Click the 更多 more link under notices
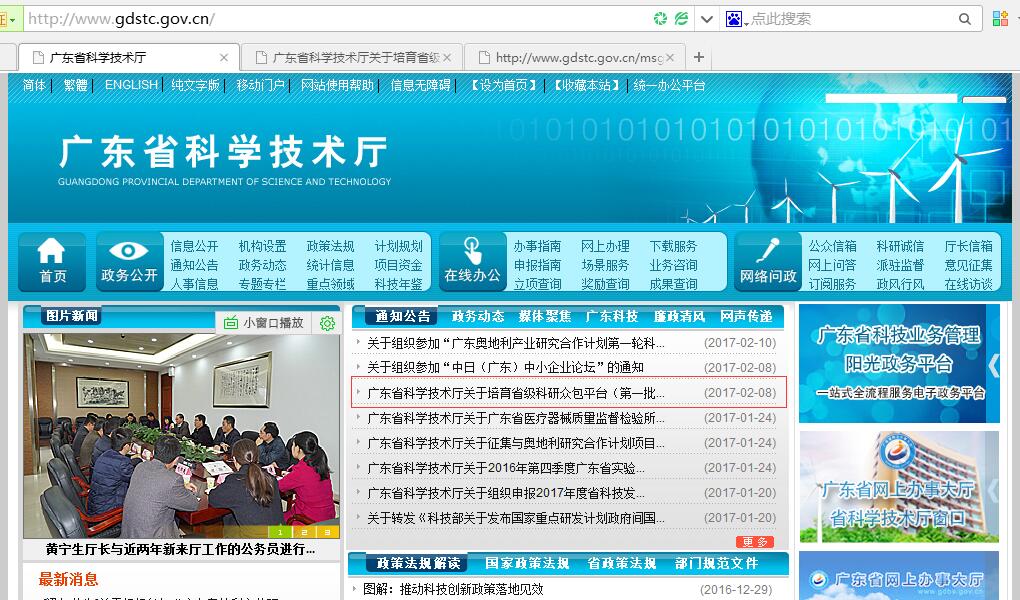 coord(754,542)
